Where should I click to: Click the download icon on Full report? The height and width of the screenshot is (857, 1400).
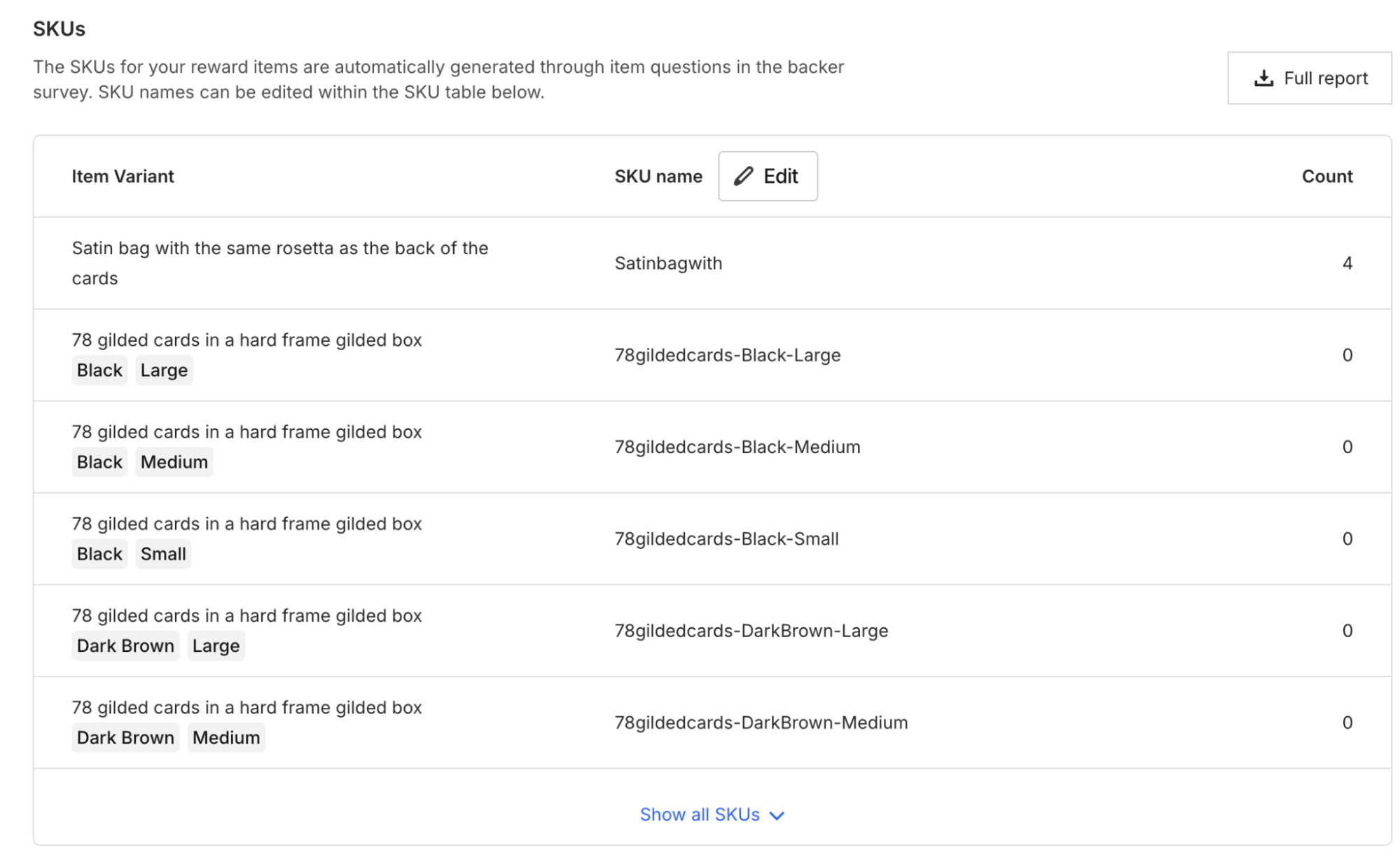[x=1263, y=78]
